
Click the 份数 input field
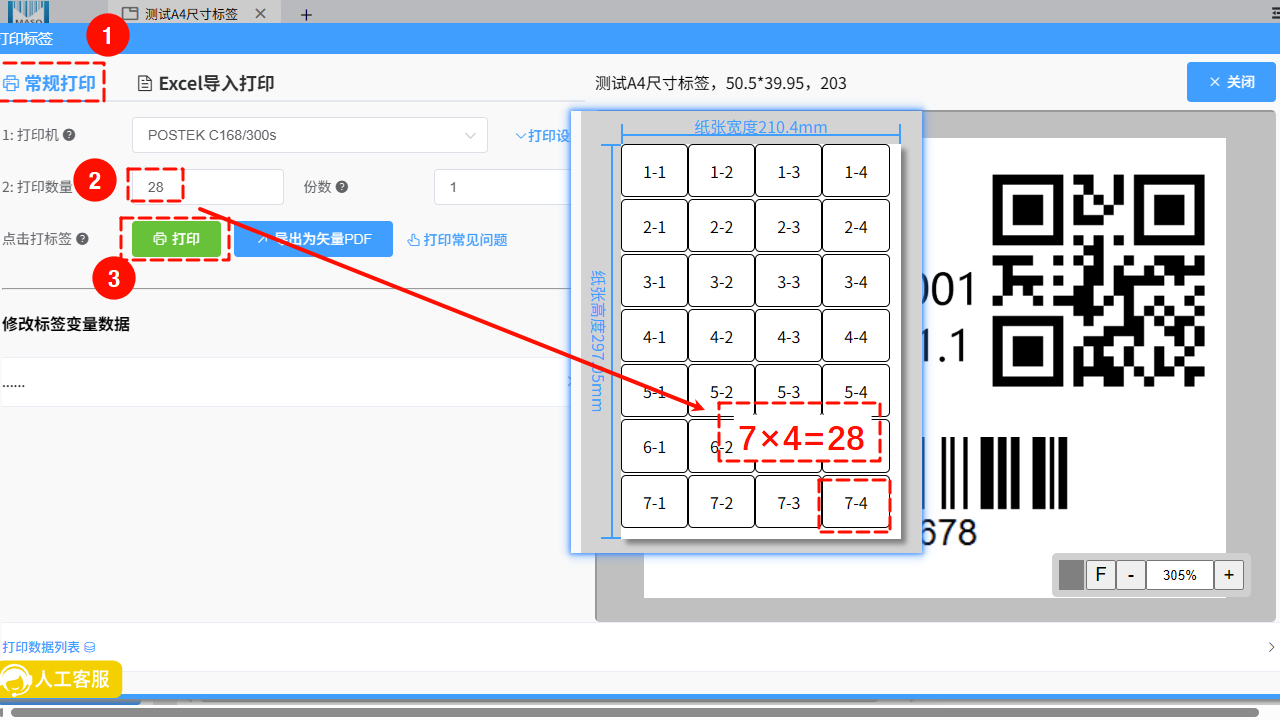(x=502, y=187)
